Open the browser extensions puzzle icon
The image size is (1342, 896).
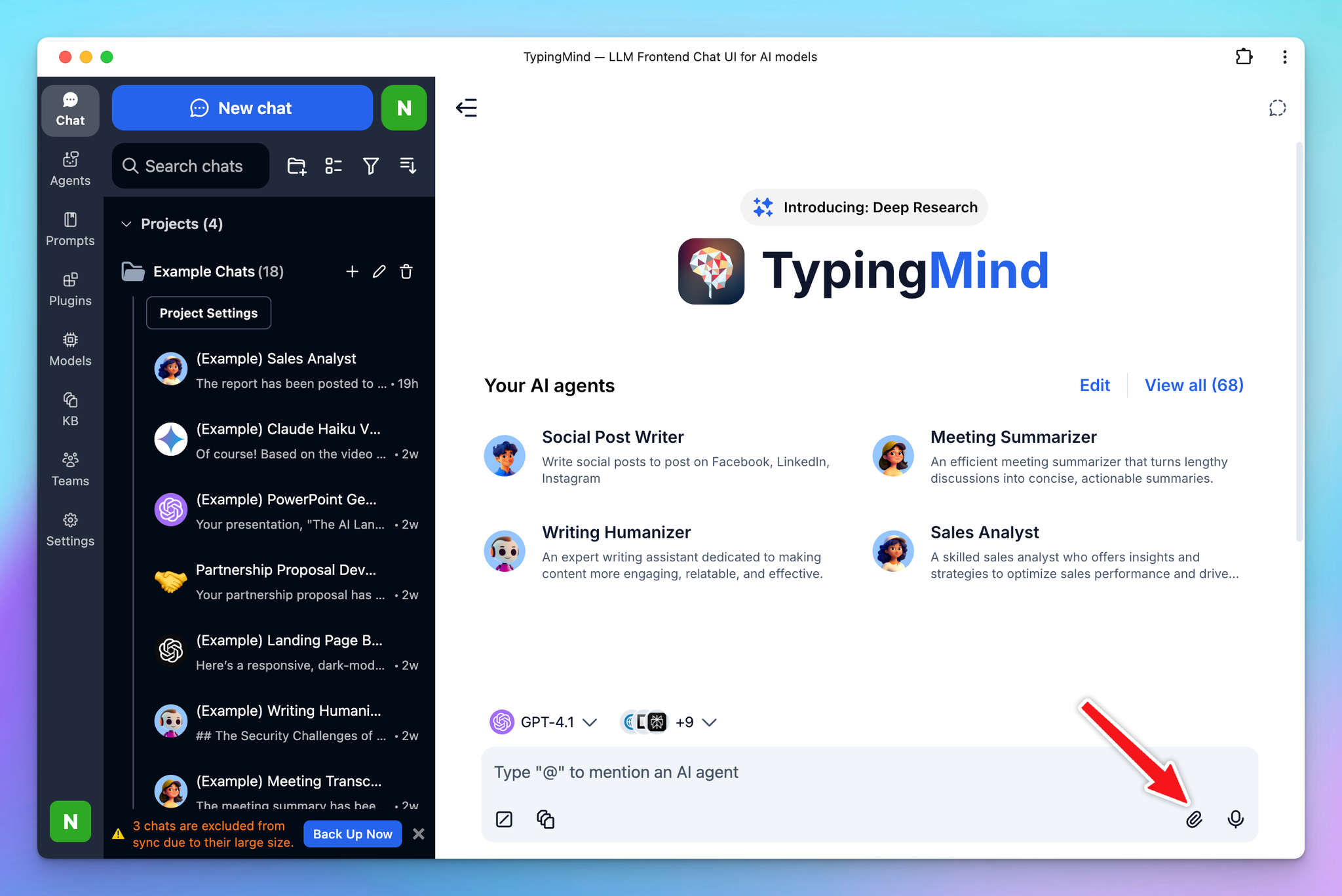point(1244,57)
